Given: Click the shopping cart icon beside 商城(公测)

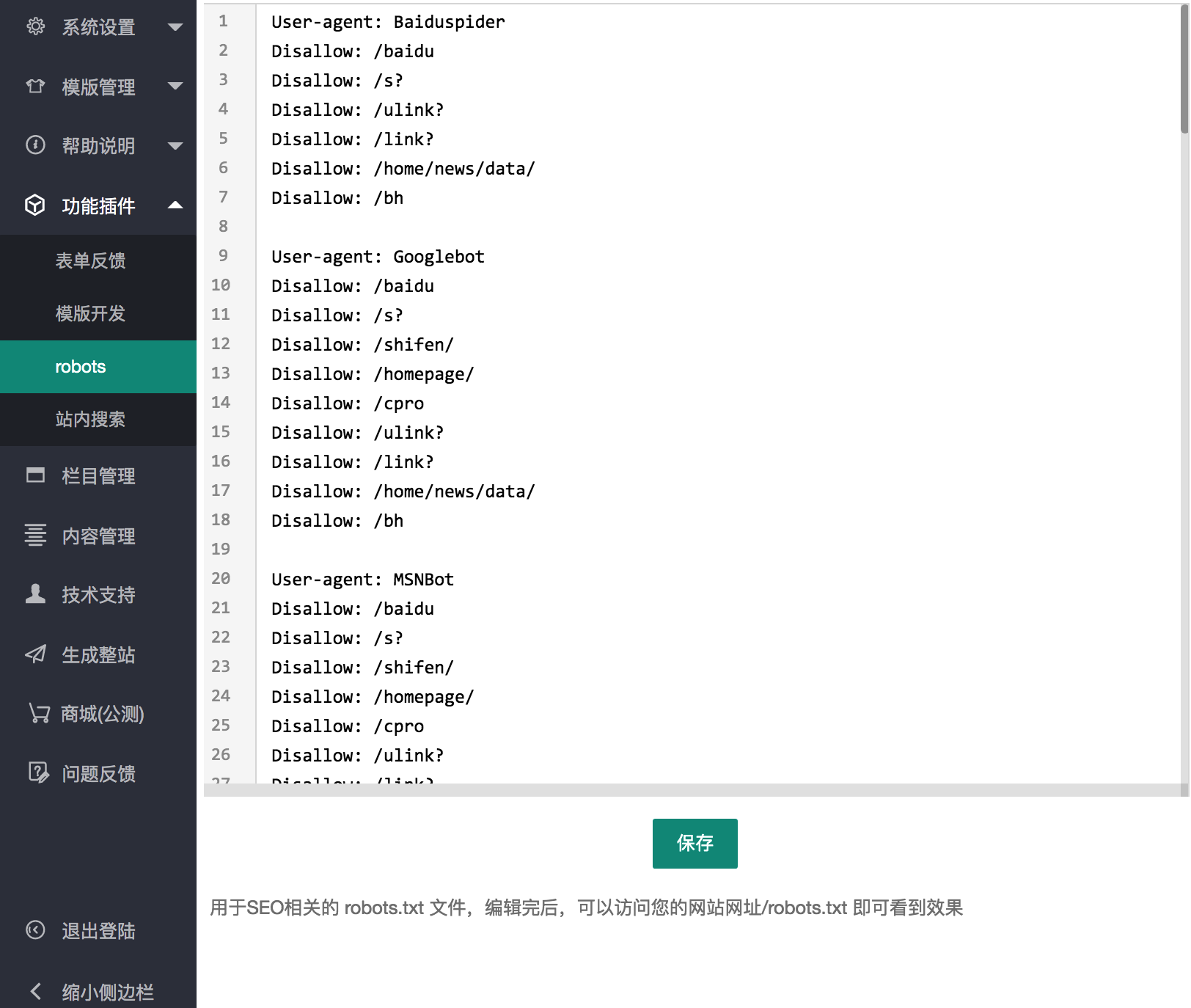Looking at the screenshot, I should pos(38,713).
